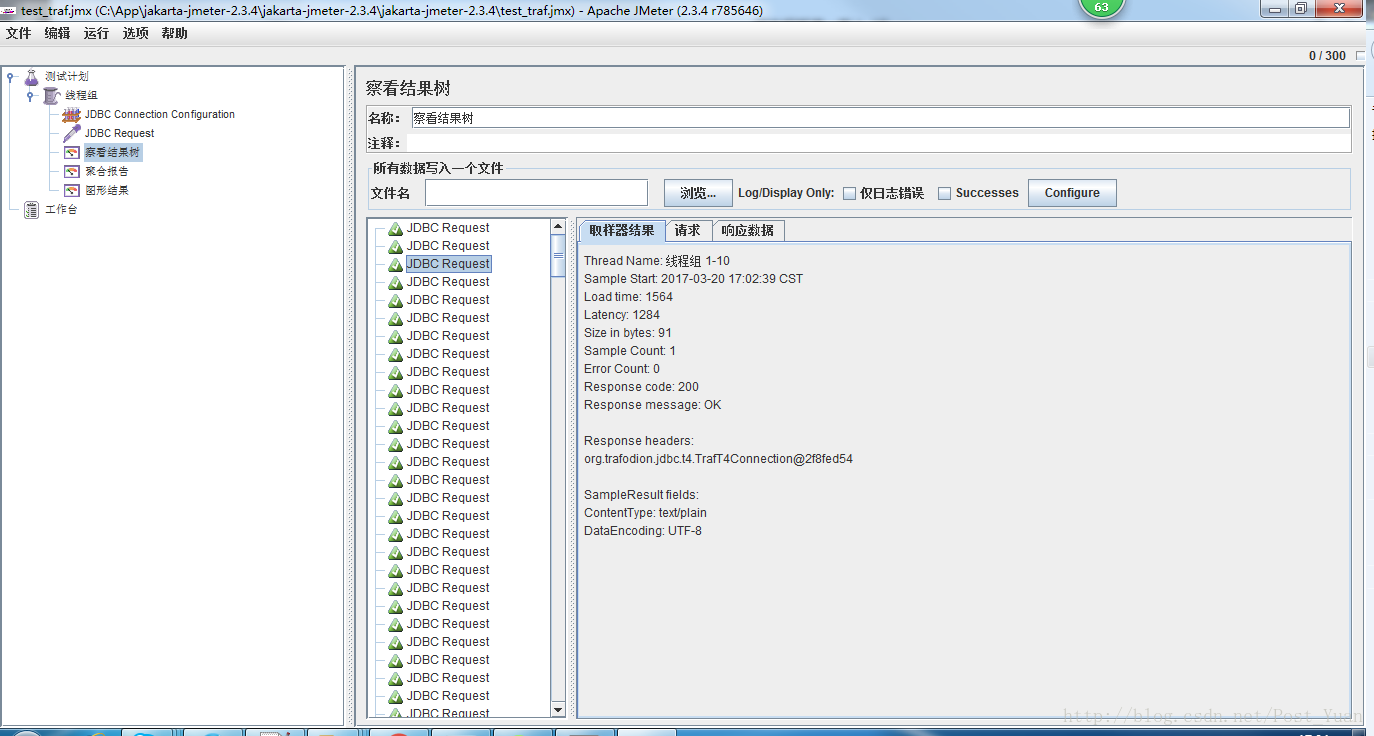
Task: Open the 文件 menu
Action: (19, 33)
